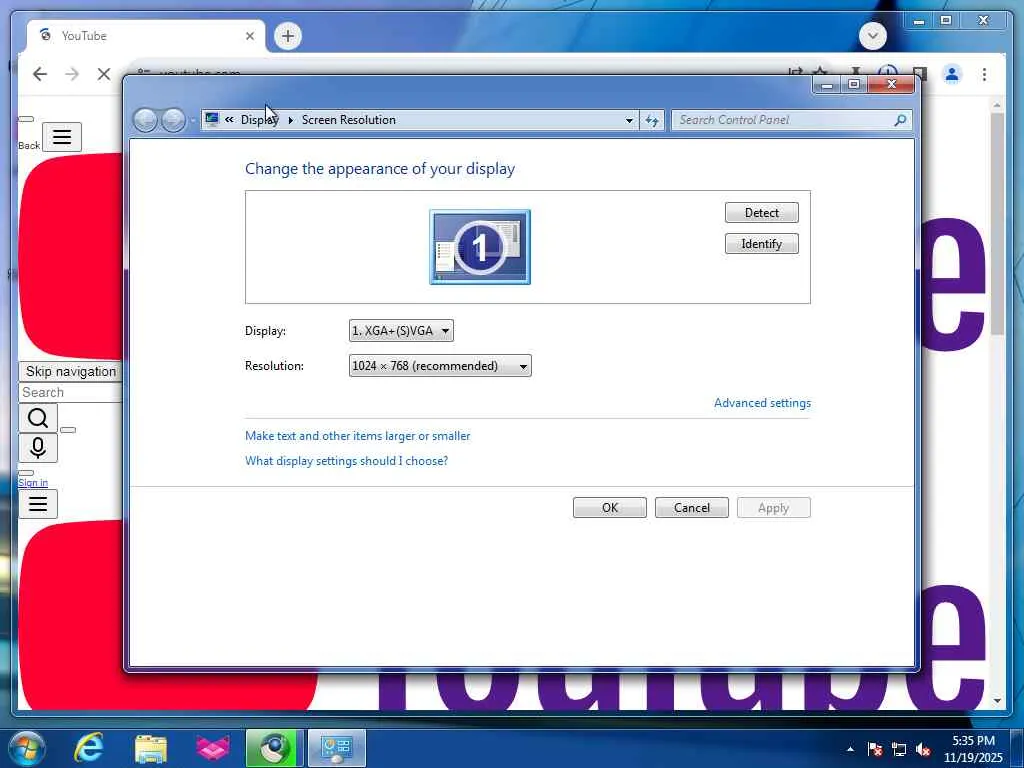Viewport: 1024px width, 768px height.
Task: Click the Sign in link on YouTube
Action: 33,483
